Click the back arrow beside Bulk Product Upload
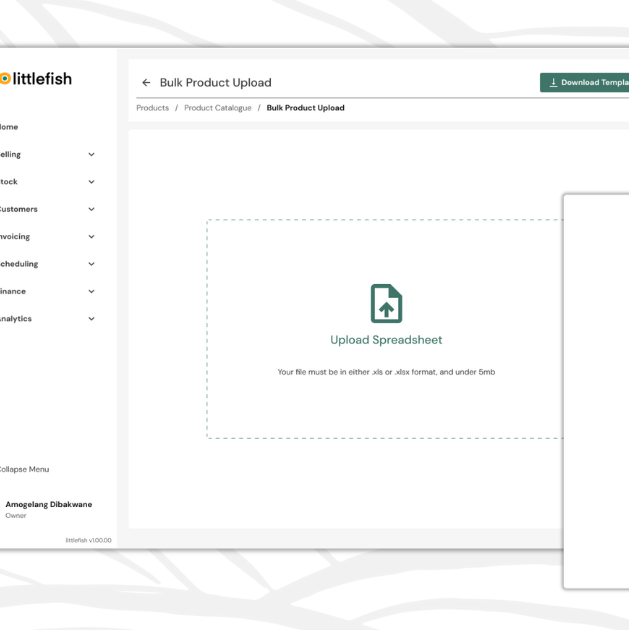 (146, 83)
